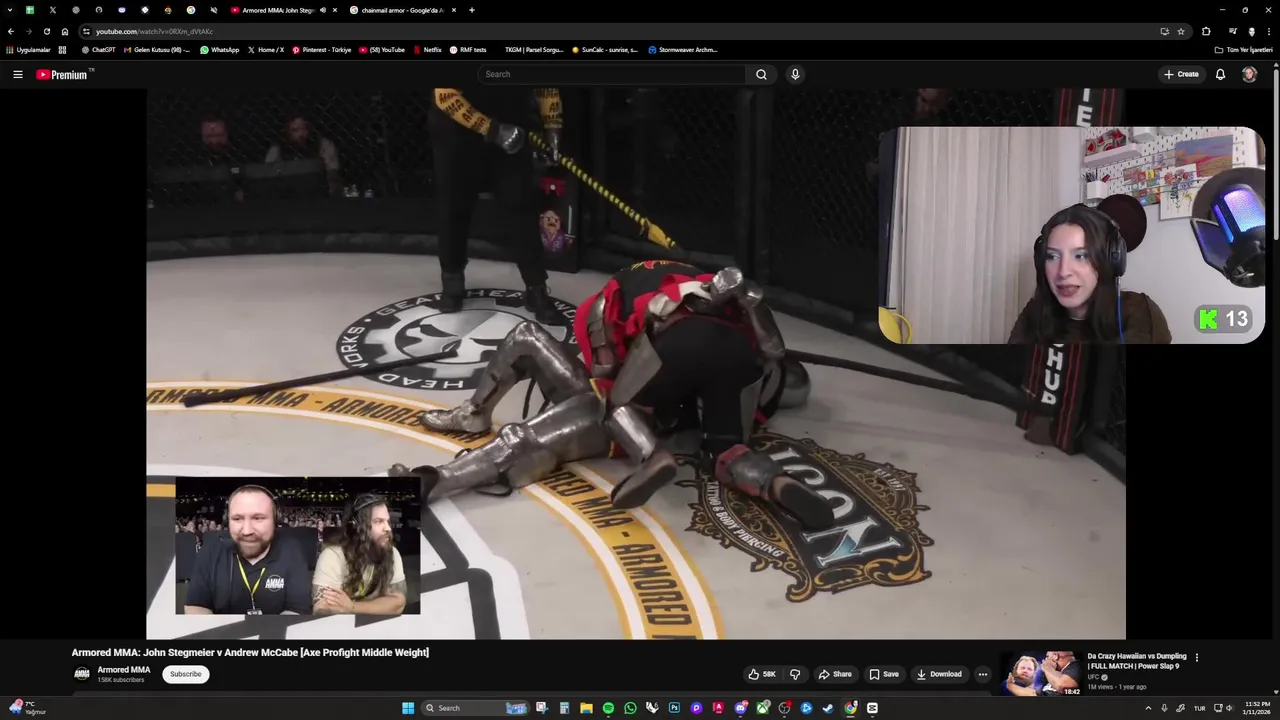Go back in the browser

pos(11,31)
